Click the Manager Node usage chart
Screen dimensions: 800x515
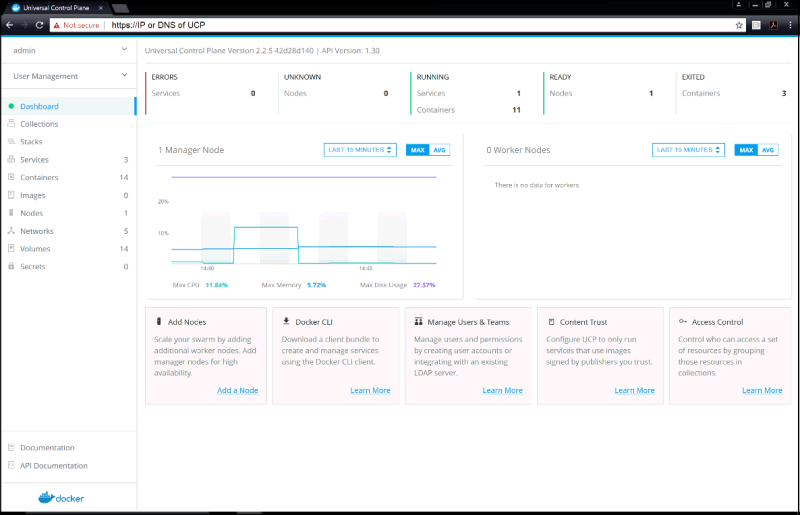tap(303, 230)
